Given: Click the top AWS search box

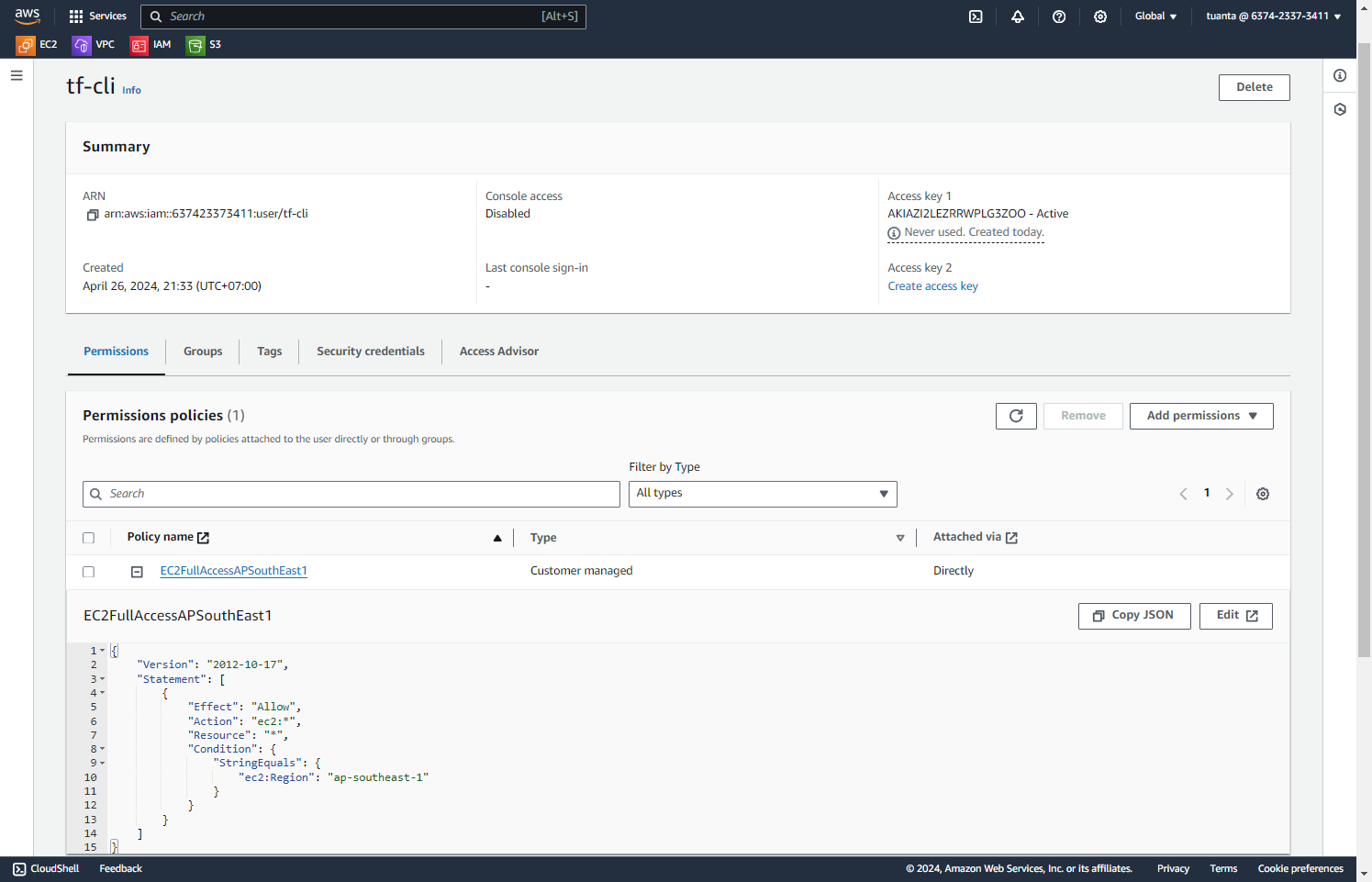Looking at the screenshot, I should 363,17.
